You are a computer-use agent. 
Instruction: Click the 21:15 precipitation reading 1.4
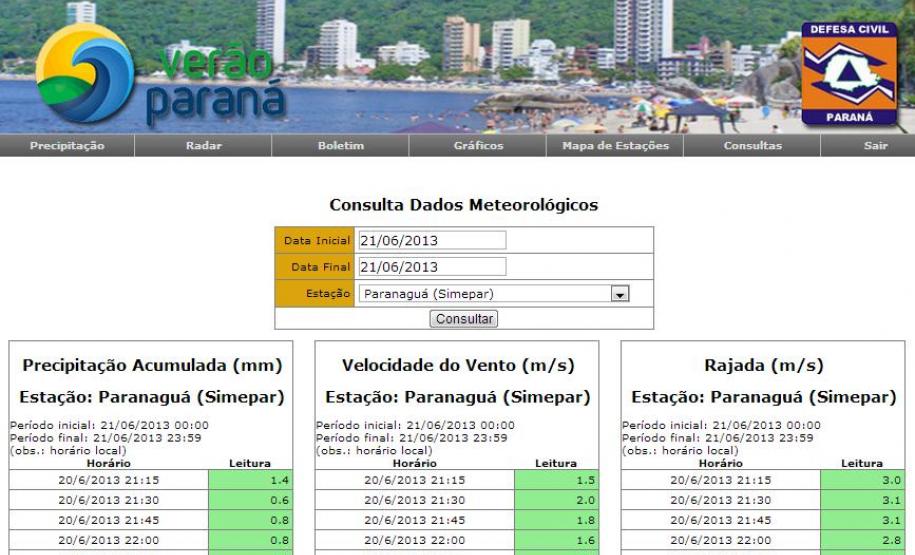coord(251,481)
